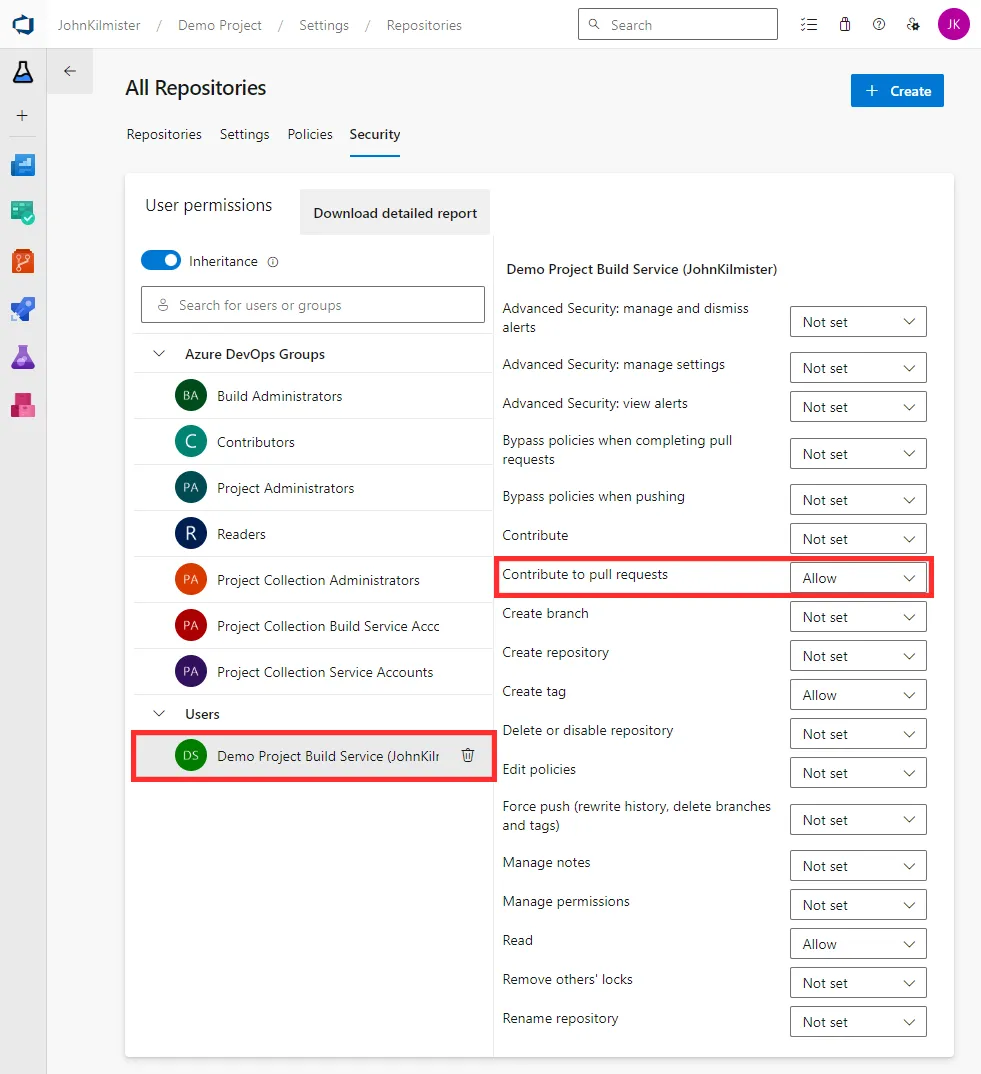Viewport: 981px width, 1074px height.
Task: Click Search for users or groups field
Action: tap(312, 305)
